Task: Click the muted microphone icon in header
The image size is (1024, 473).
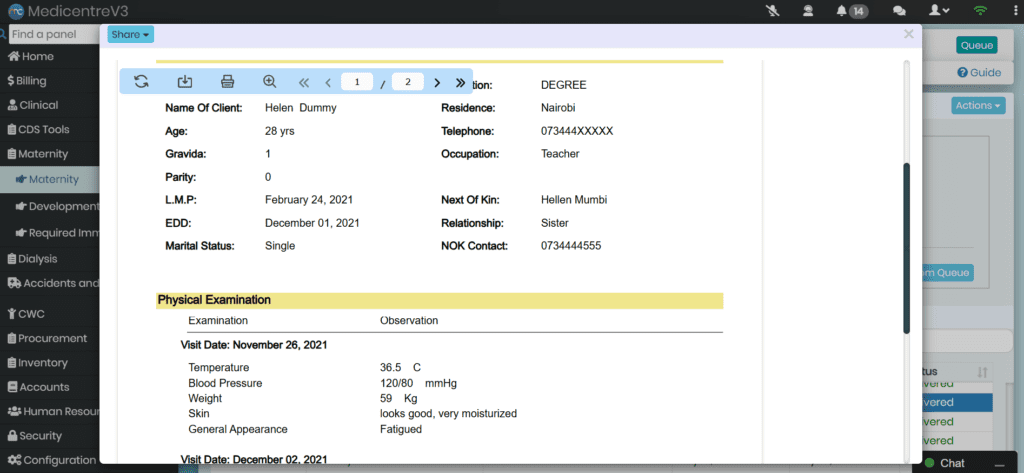Action: pos(771,10)
